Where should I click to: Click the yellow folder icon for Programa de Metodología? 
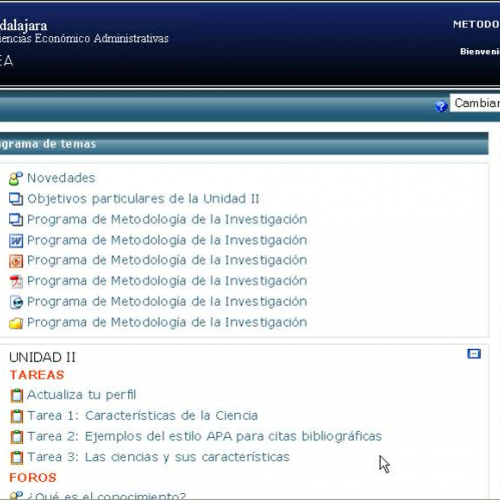pos(16,323)
